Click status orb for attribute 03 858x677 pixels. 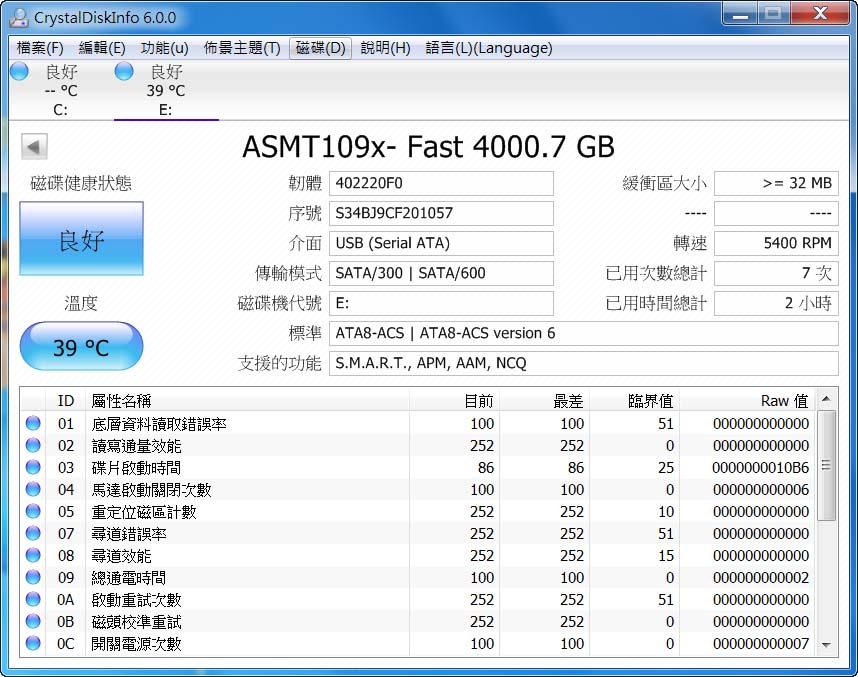[33, 467]
